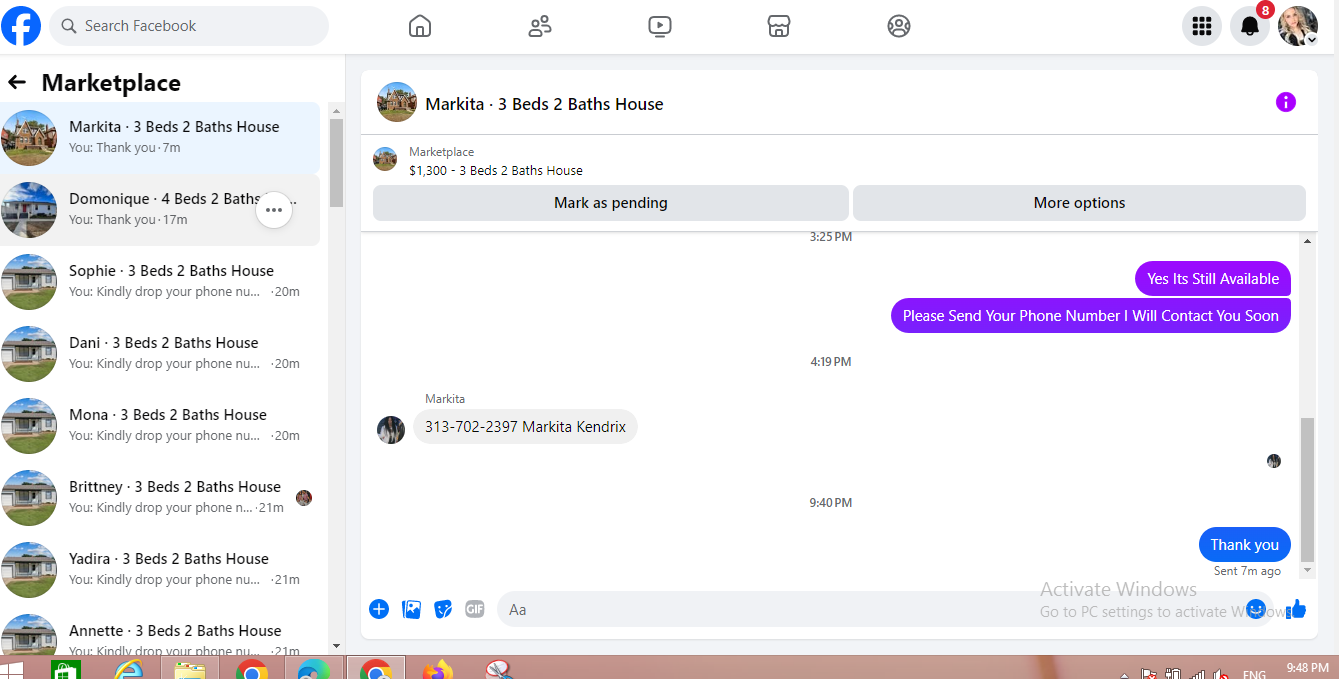Open Mona 3 Beds 2 Baths conversation
This screenshot has width=1339, height=679.
[160, 426]
